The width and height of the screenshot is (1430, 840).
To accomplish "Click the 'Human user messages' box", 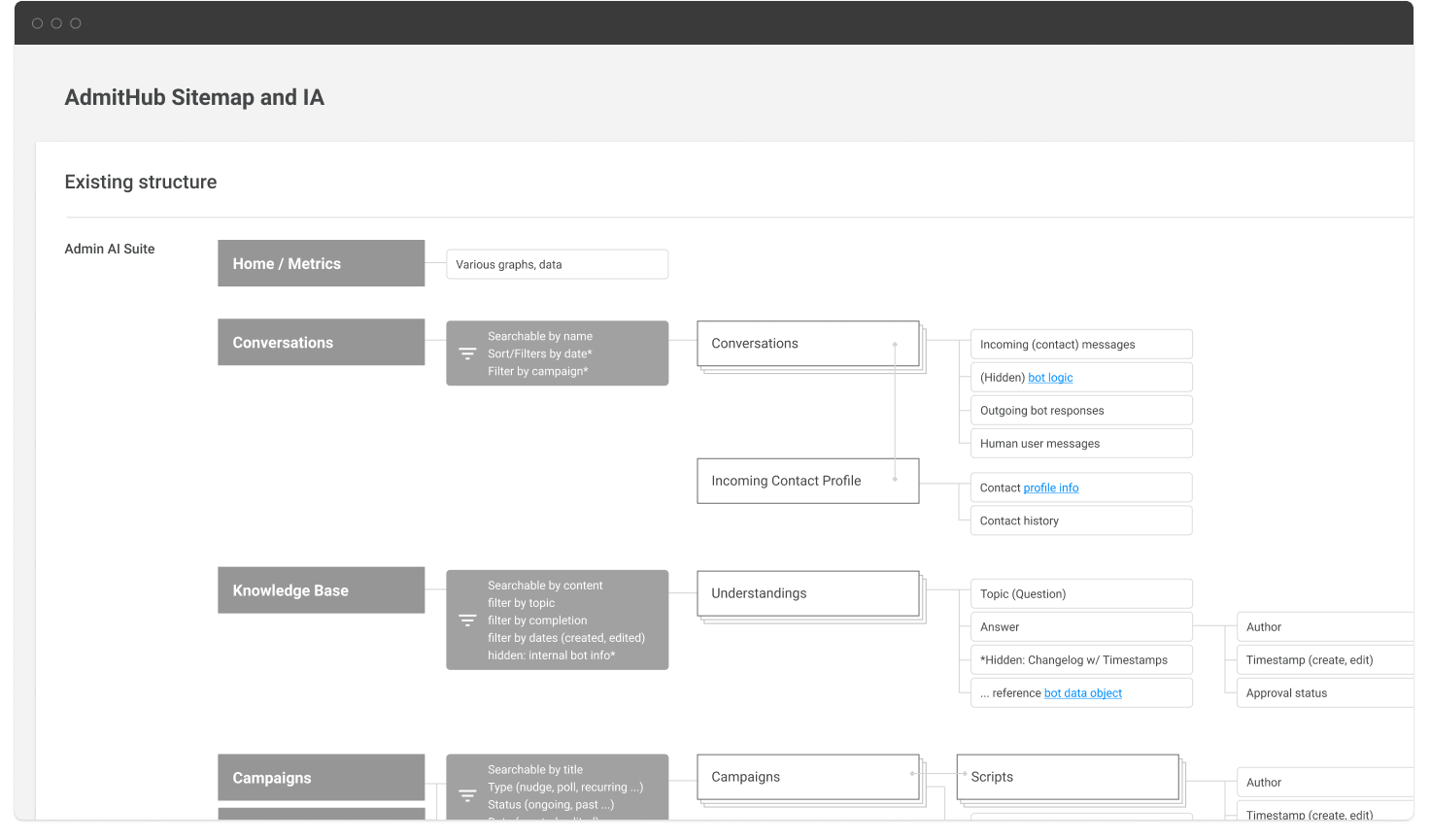I will (1080, 444).
